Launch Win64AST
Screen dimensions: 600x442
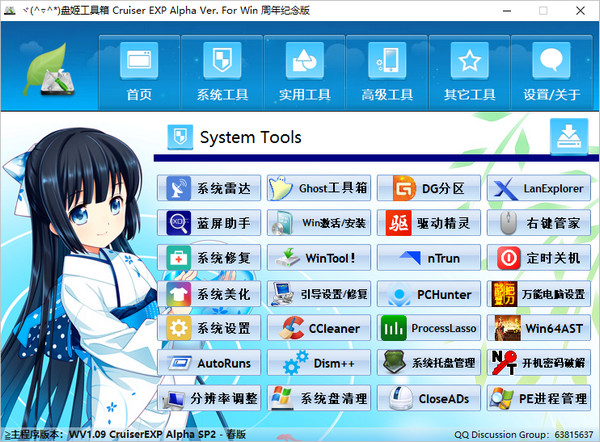(x=539, y=328)
